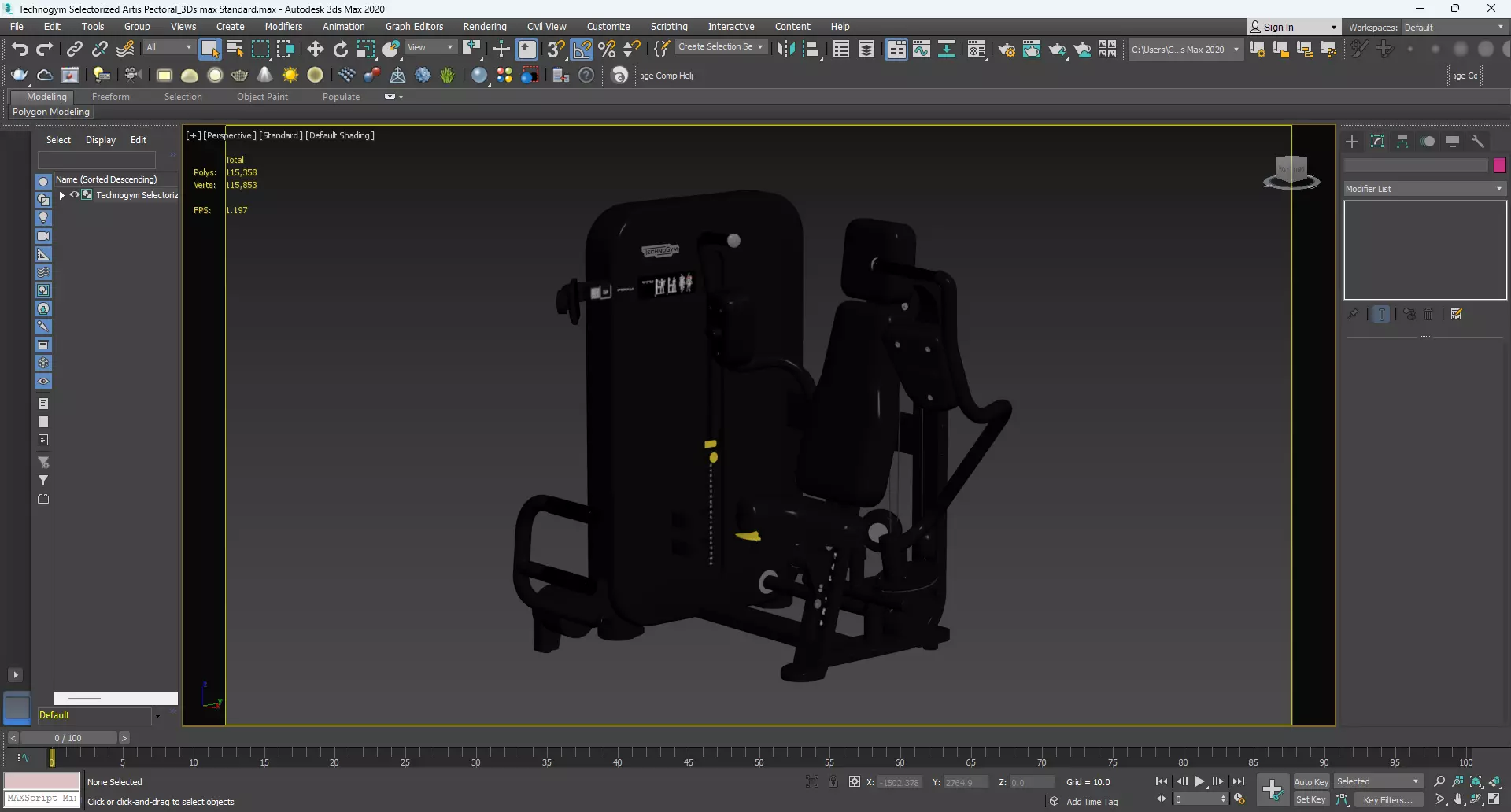Click the Perspective viewport label

[x=229, y=135]
